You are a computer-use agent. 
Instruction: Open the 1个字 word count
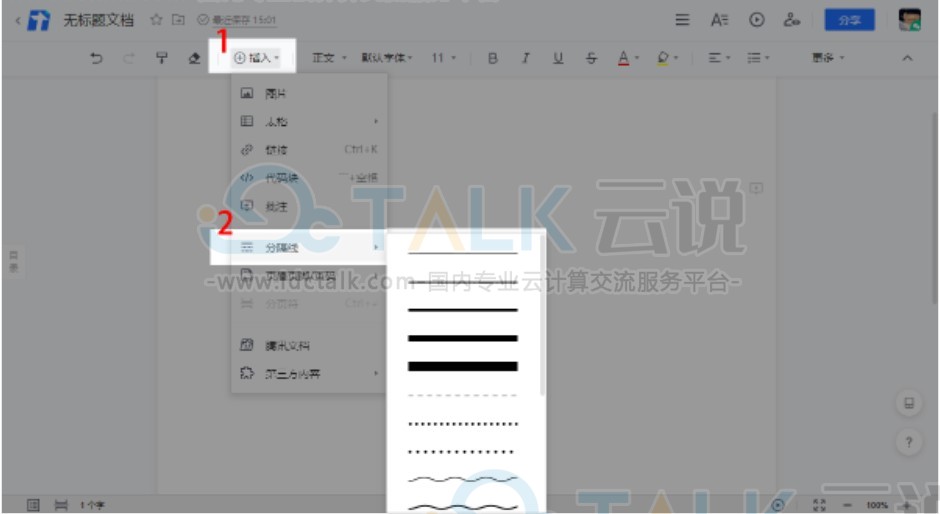[92, 505]
